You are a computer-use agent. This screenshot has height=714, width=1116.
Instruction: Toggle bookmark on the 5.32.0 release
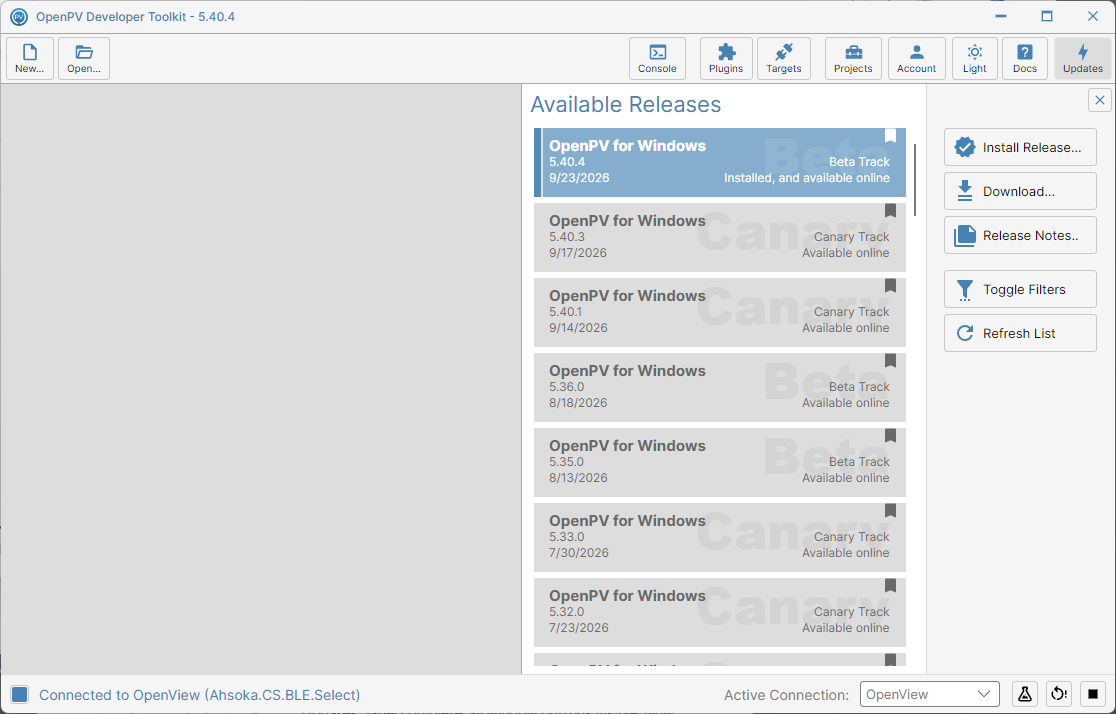point(890,586)
